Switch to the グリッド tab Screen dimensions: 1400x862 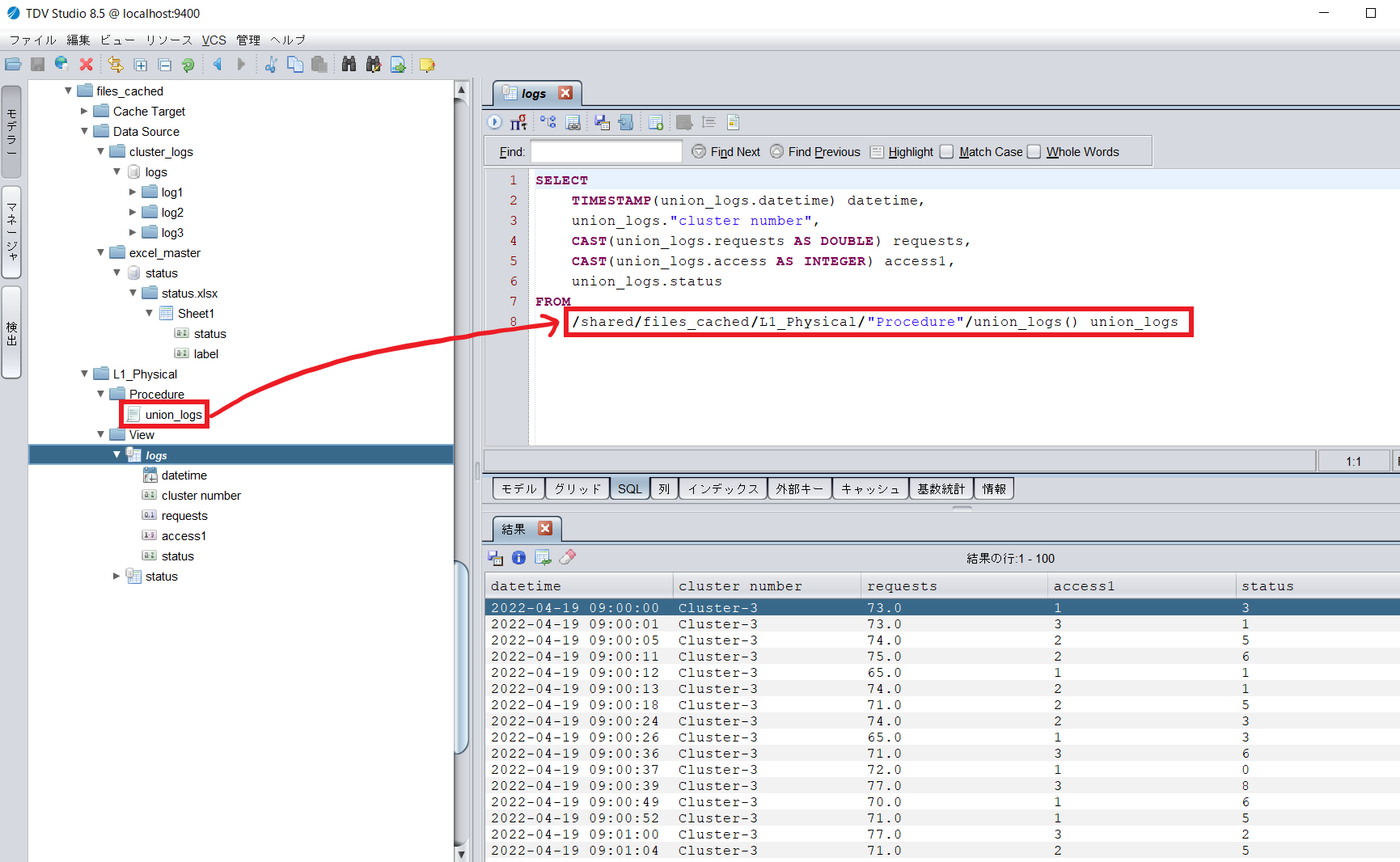577,488
